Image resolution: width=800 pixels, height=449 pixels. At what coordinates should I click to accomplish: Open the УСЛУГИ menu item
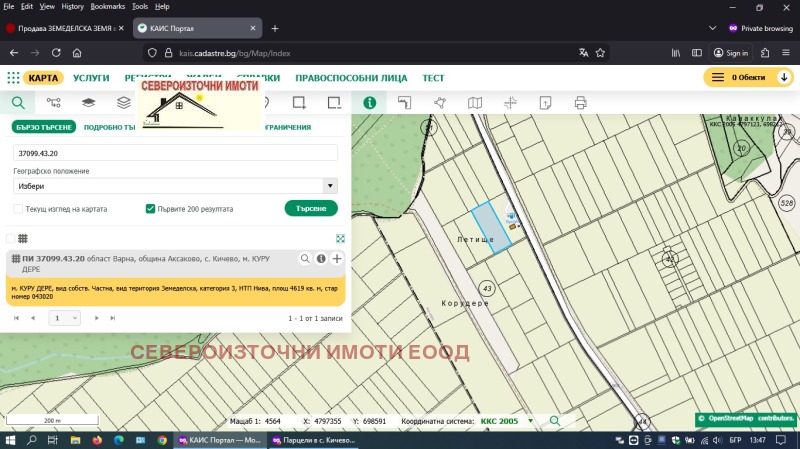point(91,78)
